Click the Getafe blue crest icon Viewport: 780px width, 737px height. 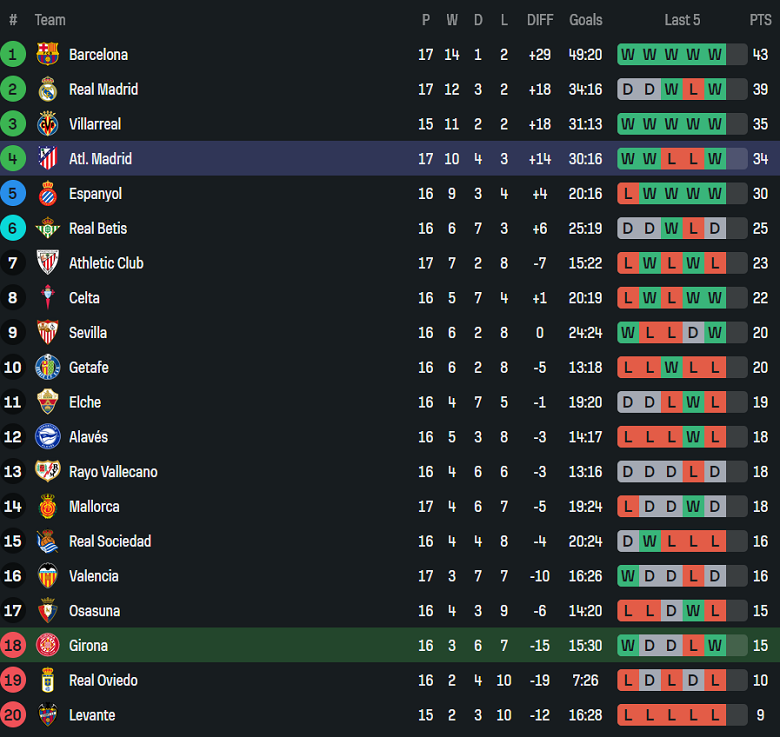[47, 367]
